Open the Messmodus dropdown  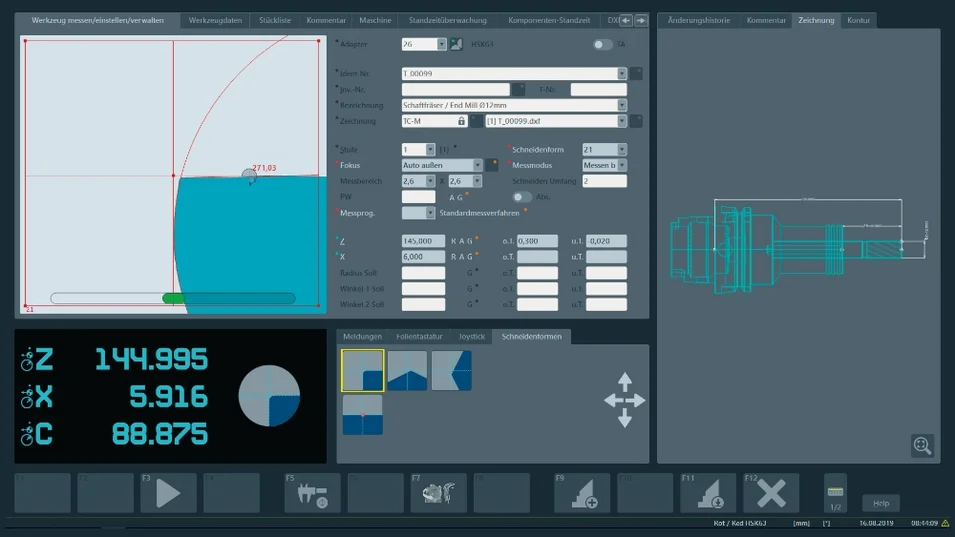[x=621, y=165]
